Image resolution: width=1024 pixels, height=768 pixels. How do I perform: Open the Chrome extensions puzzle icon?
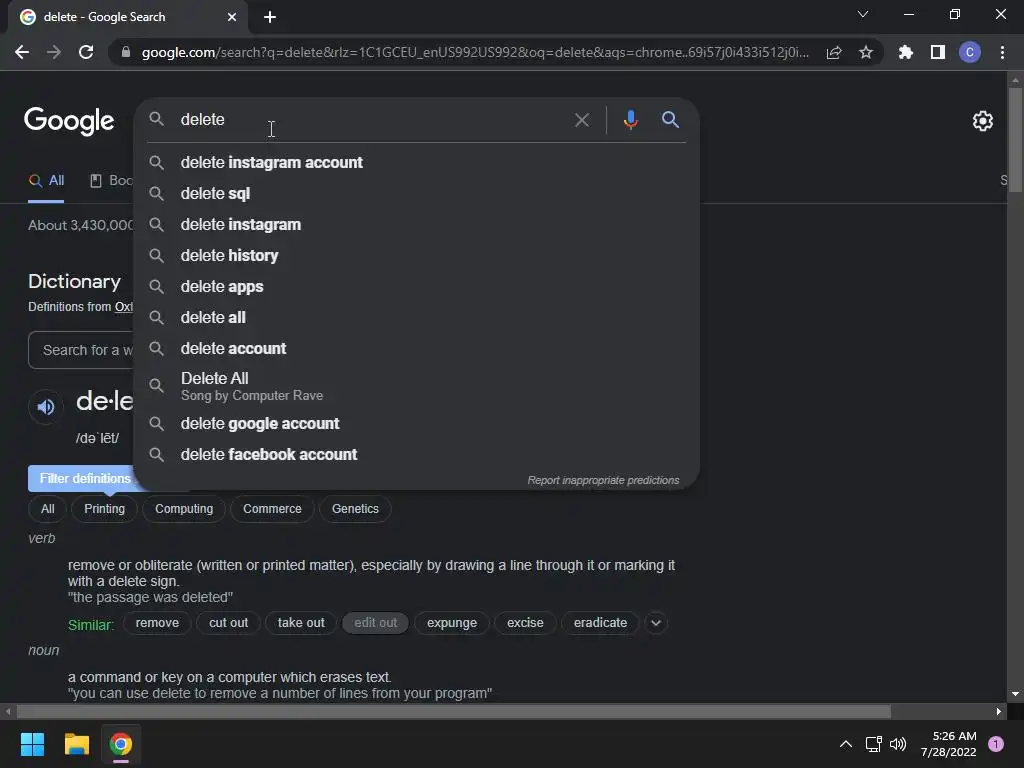pyautogui.click(x=906, y=52)
